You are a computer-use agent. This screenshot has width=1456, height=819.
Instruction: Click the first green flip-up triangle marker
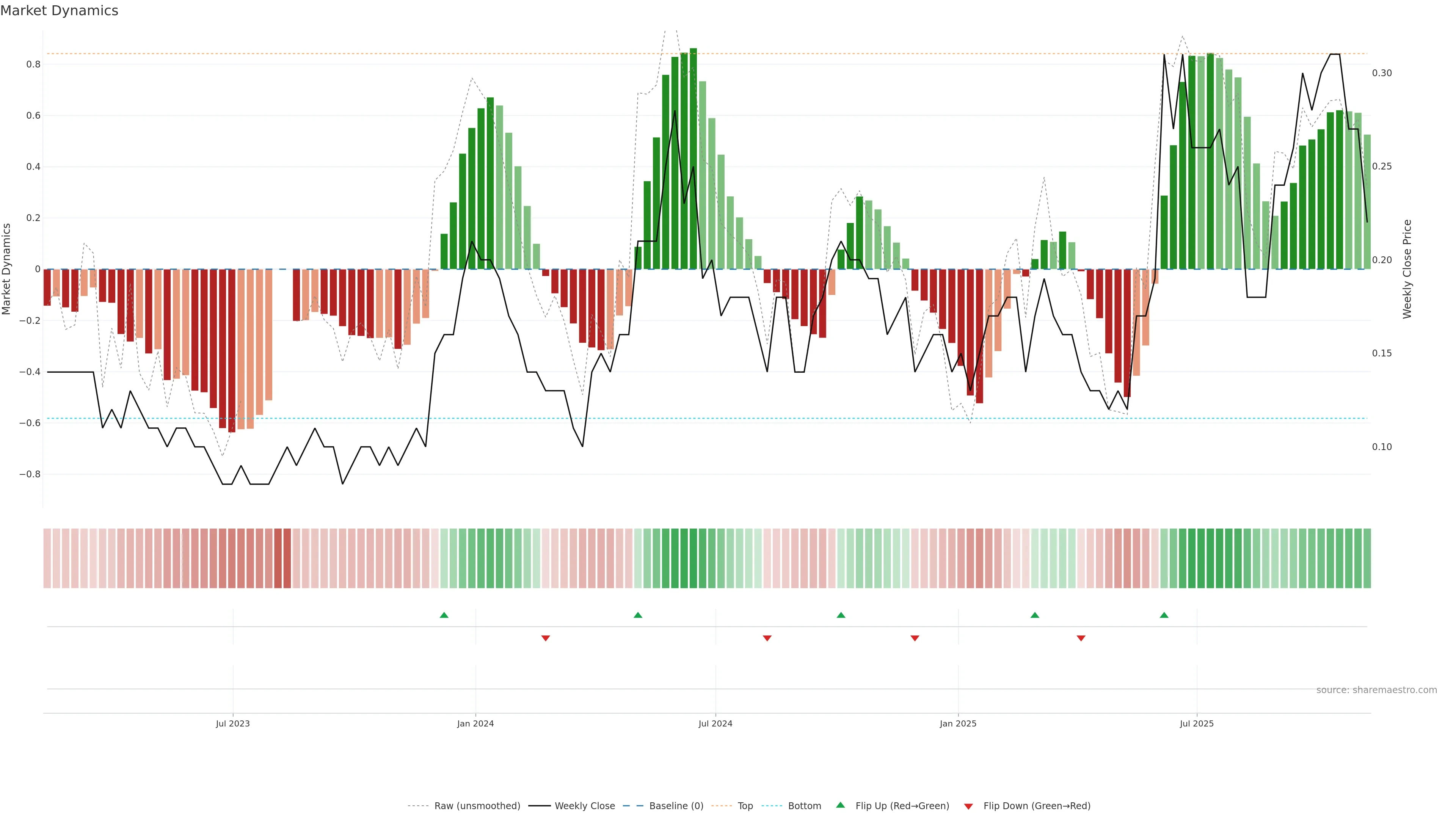click(x=444, y=615)
